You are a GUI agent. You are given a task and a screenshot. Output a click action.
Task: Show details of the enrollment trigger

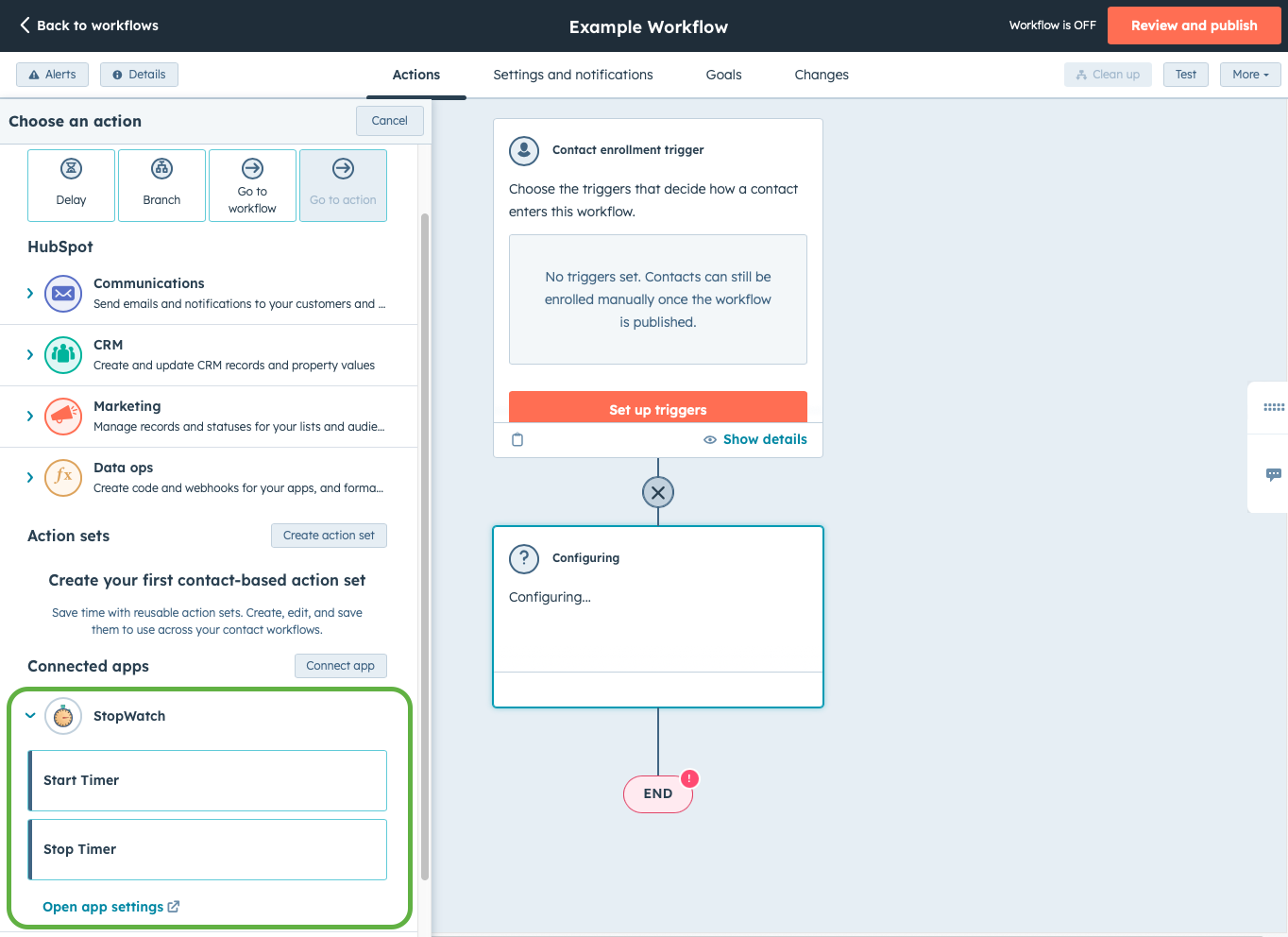pos(755,439)
